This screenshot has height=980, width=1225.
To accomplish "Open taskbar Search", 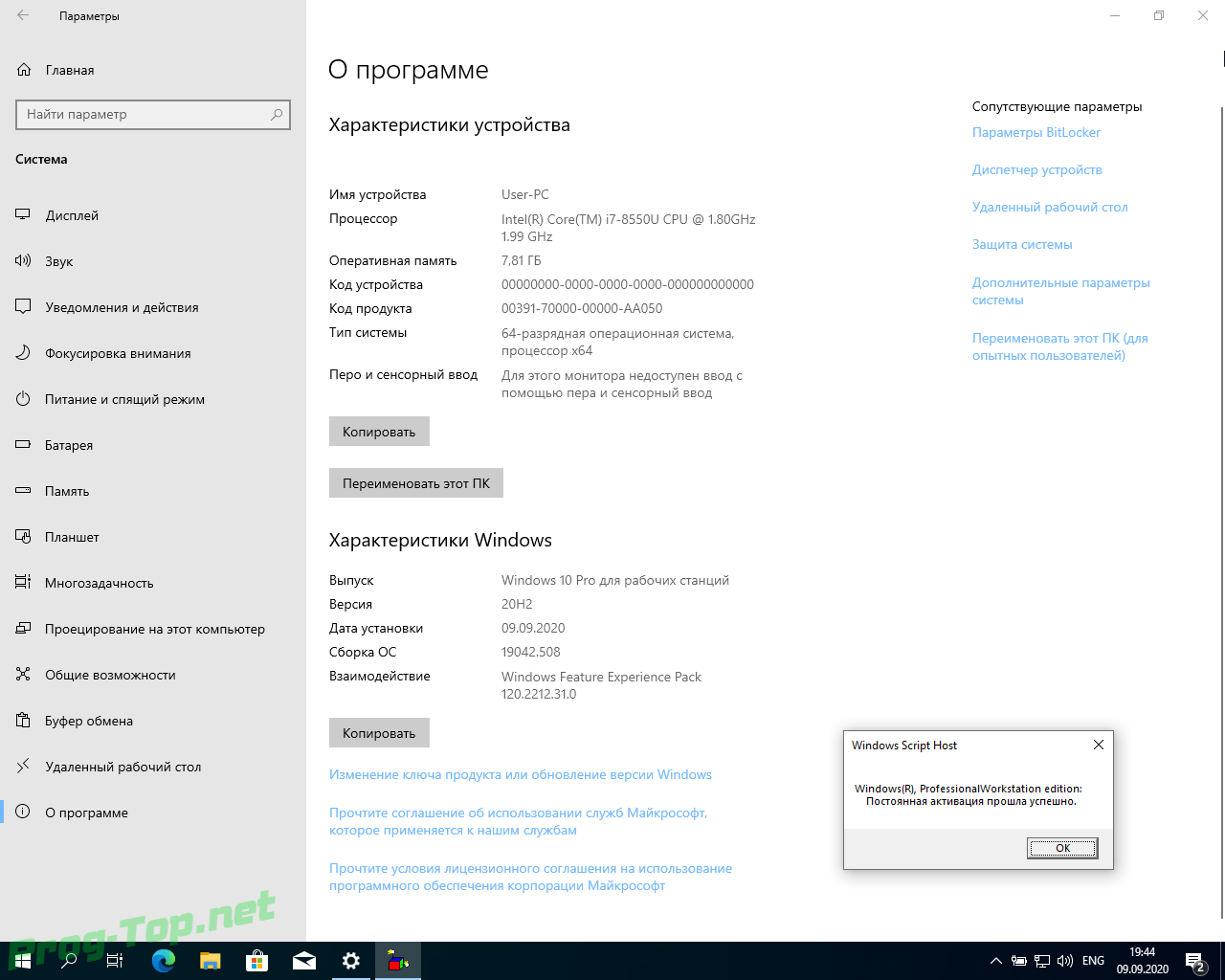I will pyautogui.click(x=69, y=961).
